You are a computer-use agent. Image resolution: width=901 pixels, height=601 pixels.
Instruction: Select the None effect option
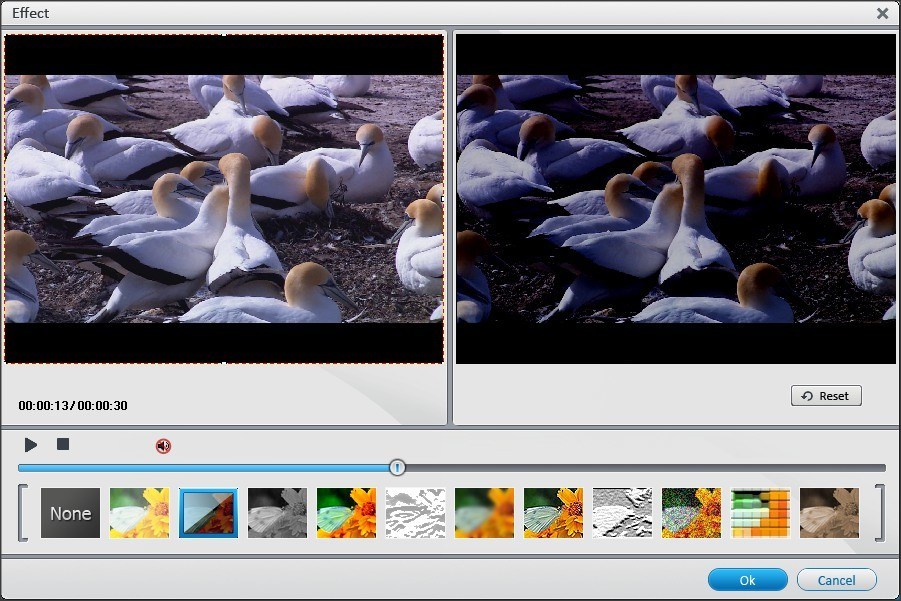click(x=70, y=513)
